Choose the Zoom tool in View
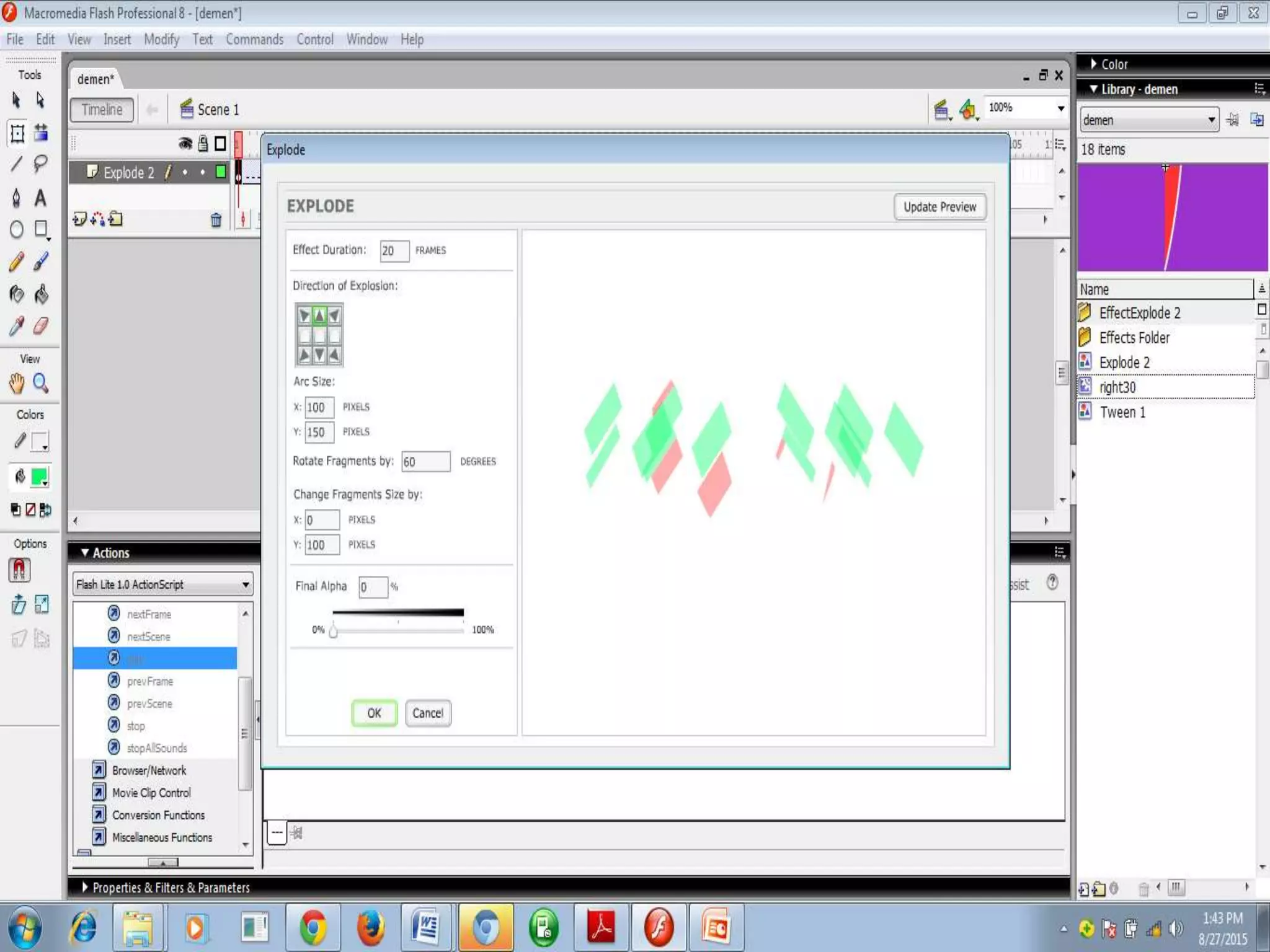The height and width of the screenshot is (952, 1270). point(41,384)
